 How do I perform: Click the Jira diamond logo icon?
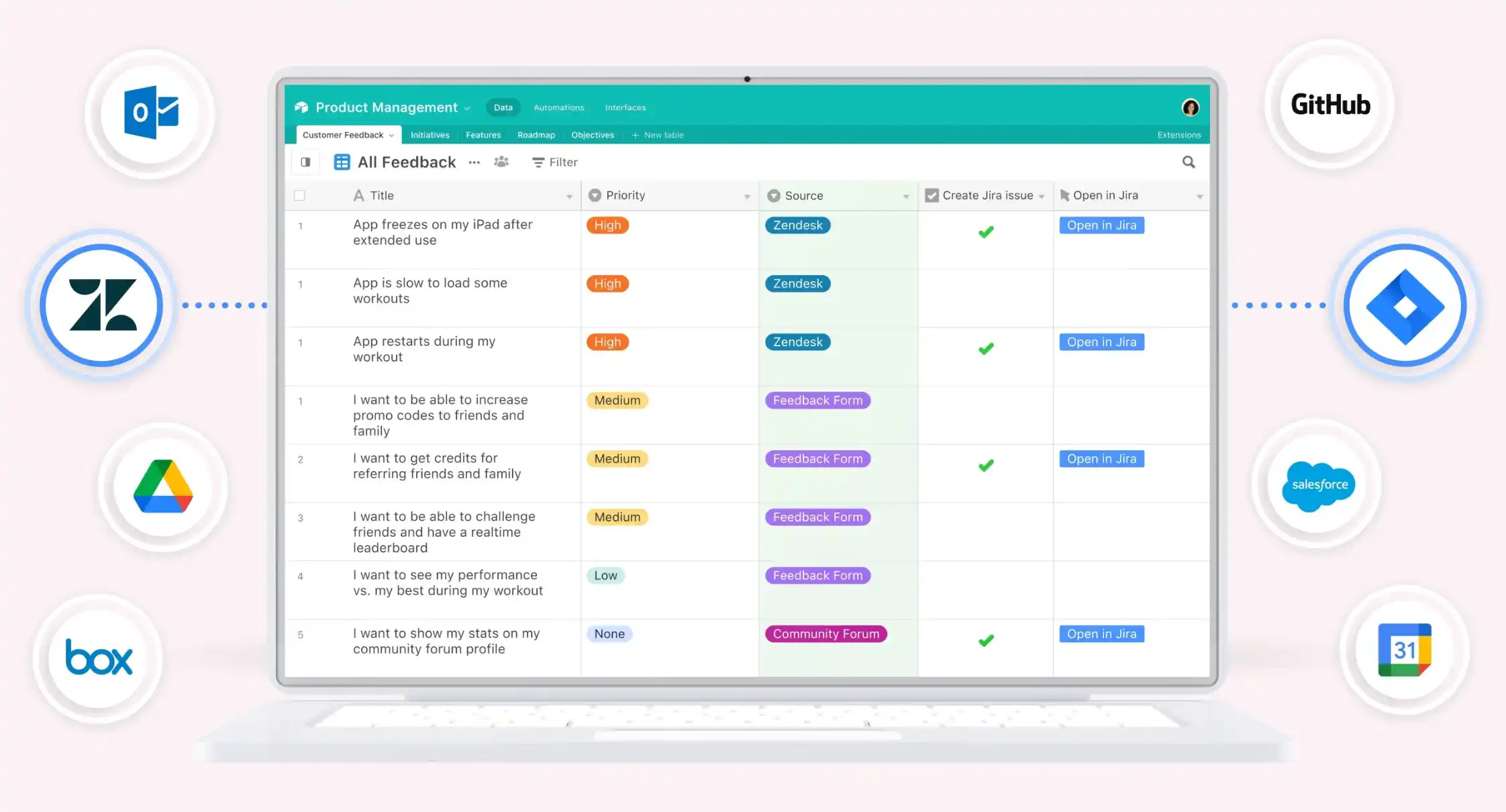tap(1405, 306)
